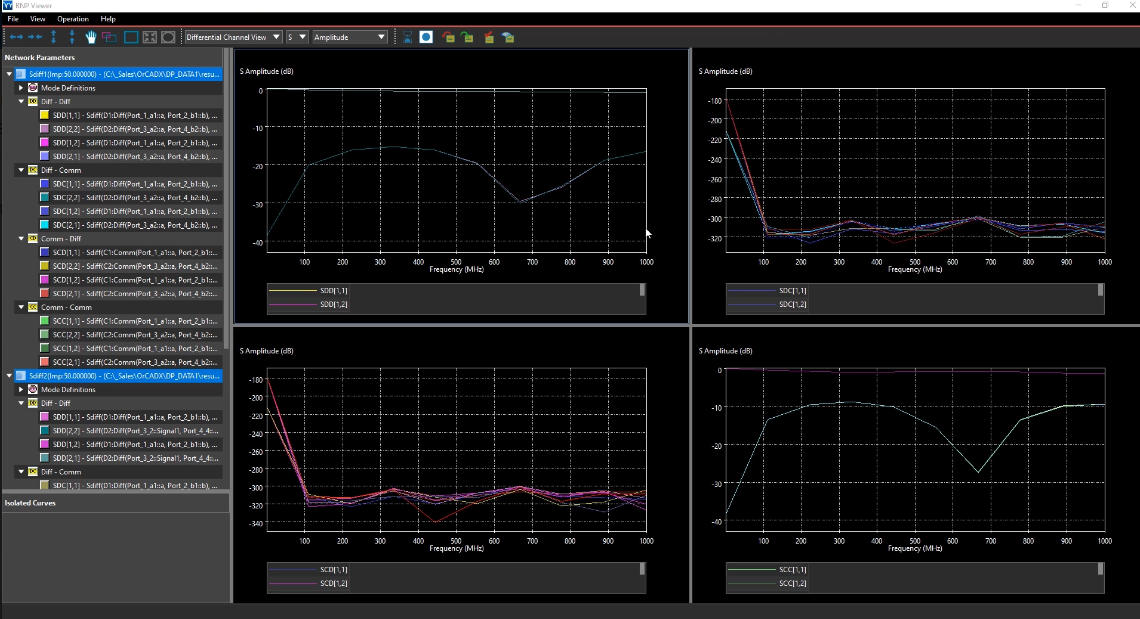Click the zoom region overlapping-rectangles icon

pyautogui.click(x=109, y=37)
